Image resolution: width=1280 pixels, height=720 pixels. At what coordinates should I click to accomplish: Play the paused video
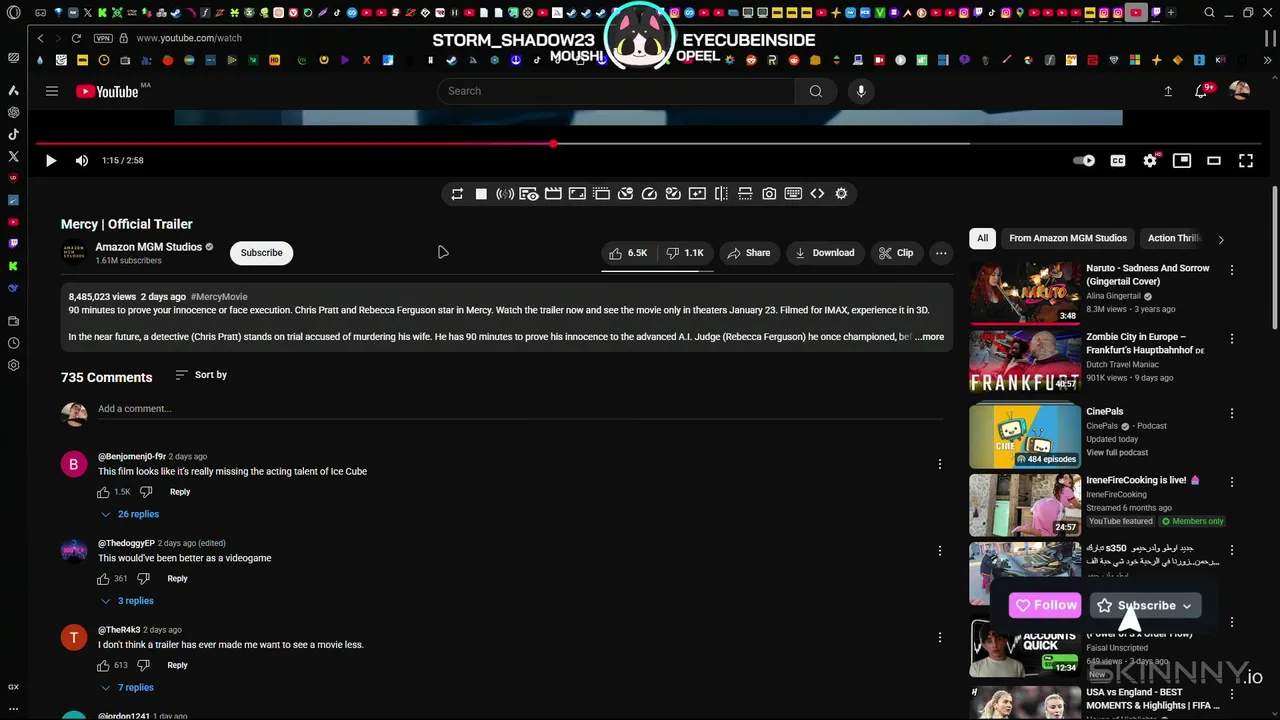[51, 160]
